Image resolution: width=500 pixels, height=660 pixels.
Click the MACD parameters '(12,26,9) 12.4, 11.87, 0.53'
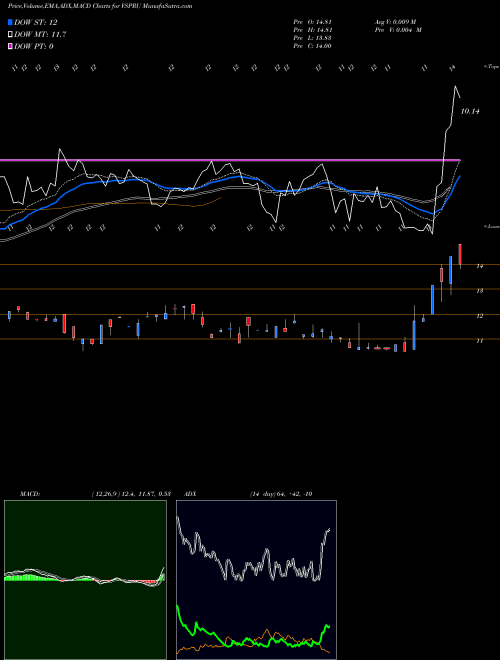131,494
